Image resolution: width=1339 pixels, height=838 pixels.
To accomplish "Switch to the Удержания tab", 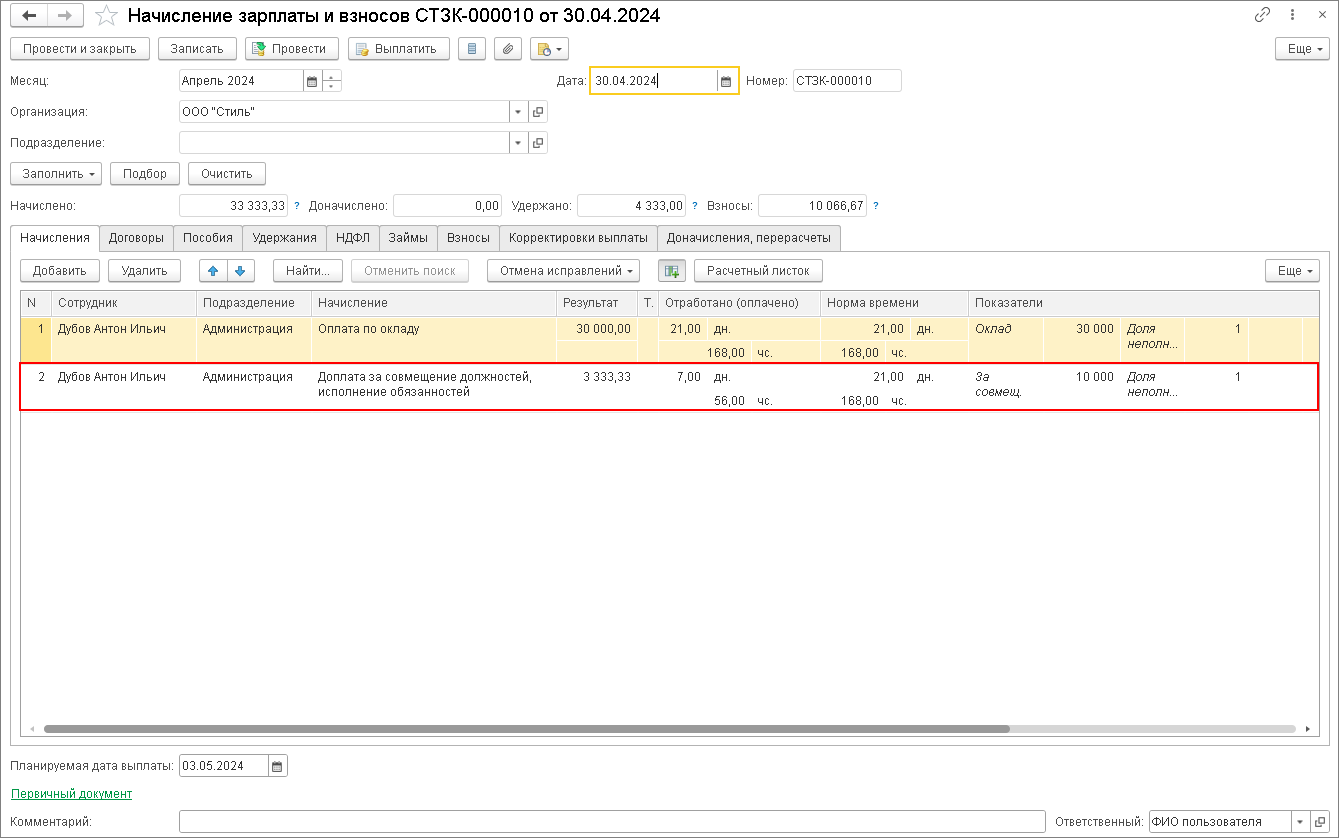I will click(285, 238).
